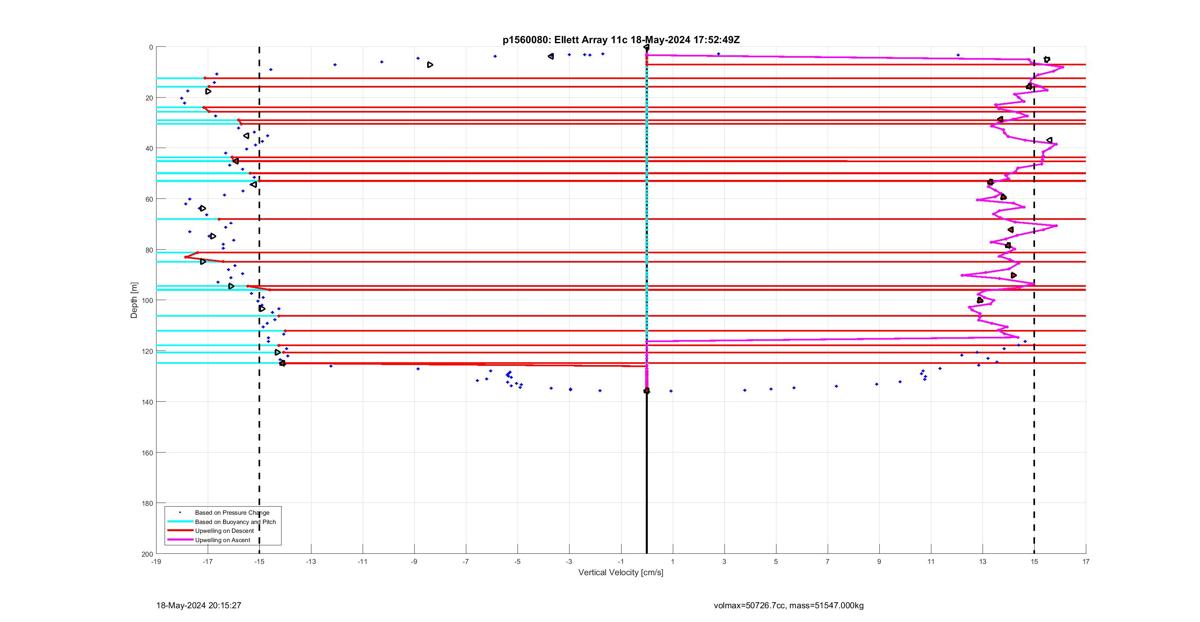Click depth axis tick label '80'
The image size is (1200, 622).
(148, 250)
